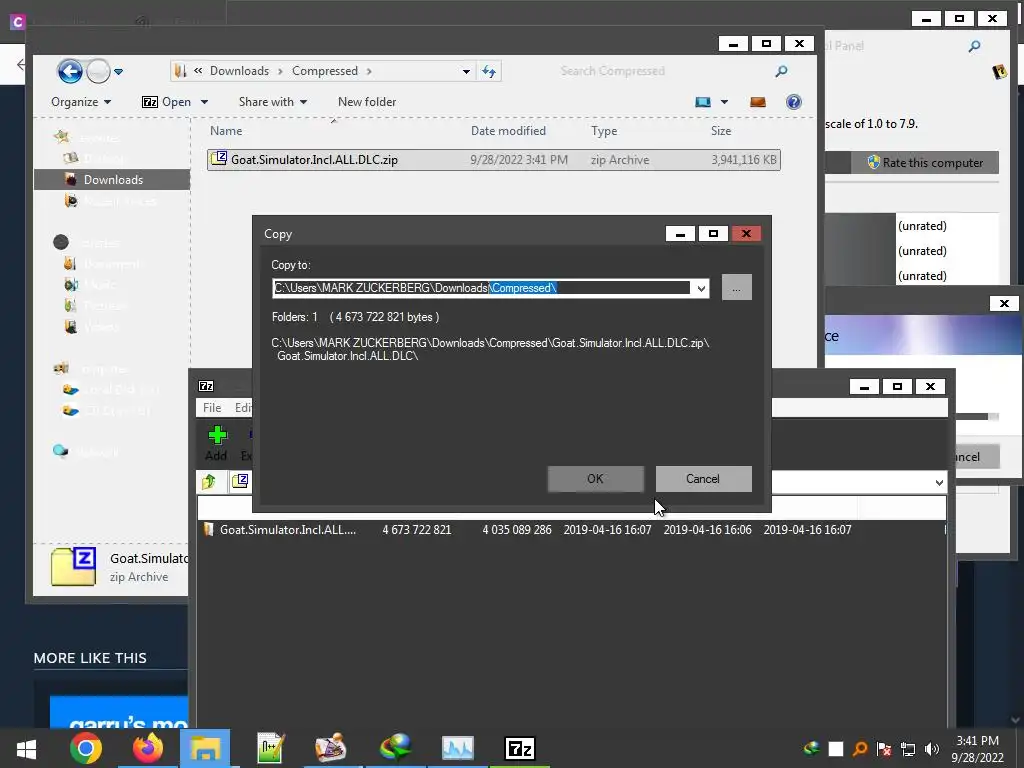The image size is (1024, 768).
Task: Expand the view options dropdown arrow
Action: pyautogui.click(x=724, y=102)
